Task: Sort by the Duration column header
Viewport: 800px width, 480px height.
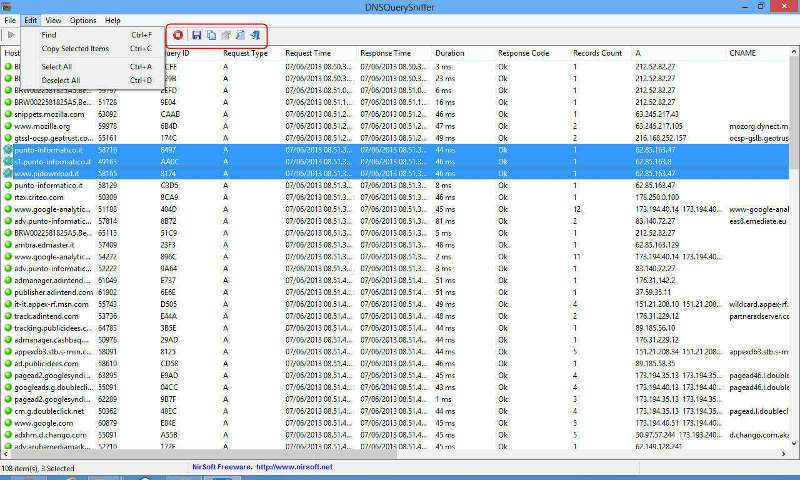Action: click(x=450, y=53)
